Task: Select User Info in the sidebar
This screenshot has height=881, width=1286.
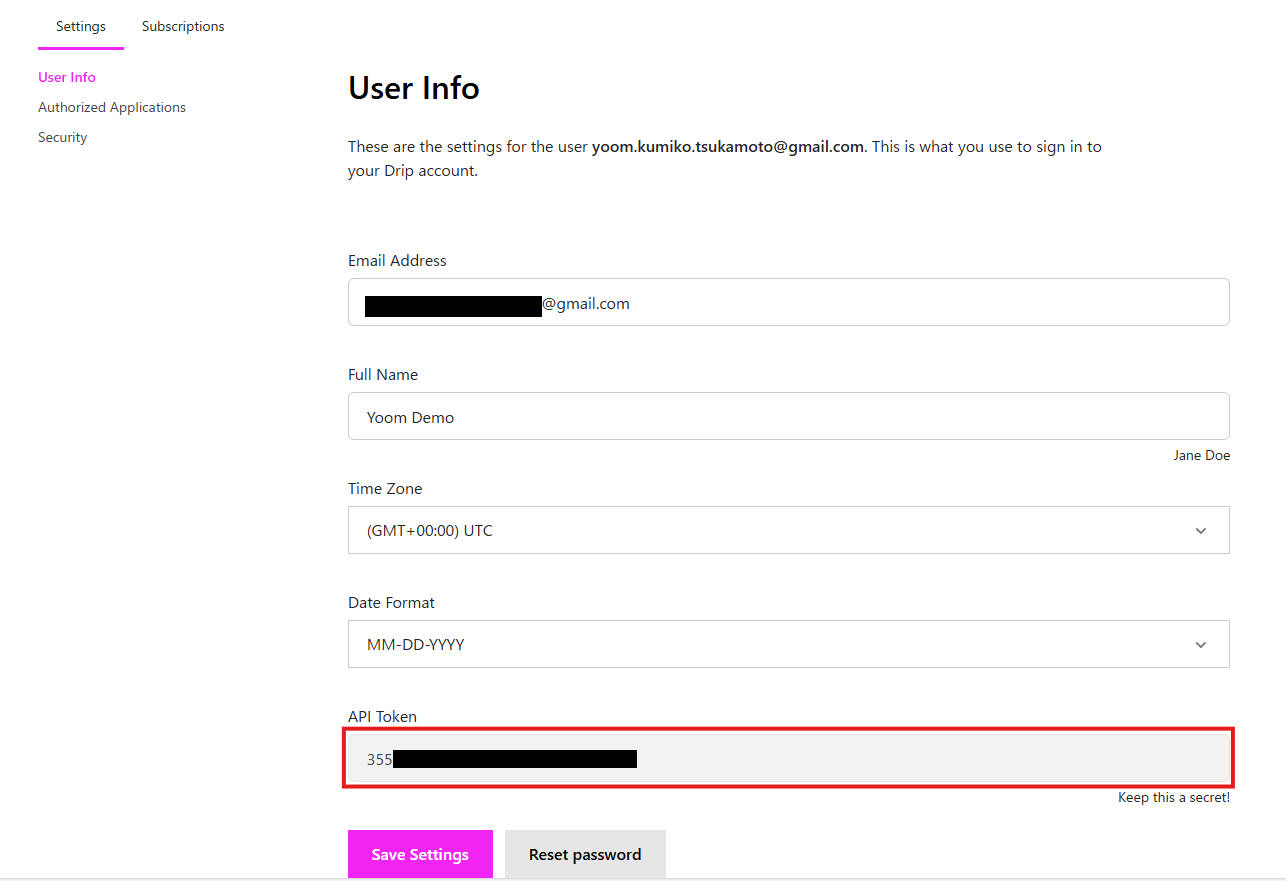Action: point(67,77)
